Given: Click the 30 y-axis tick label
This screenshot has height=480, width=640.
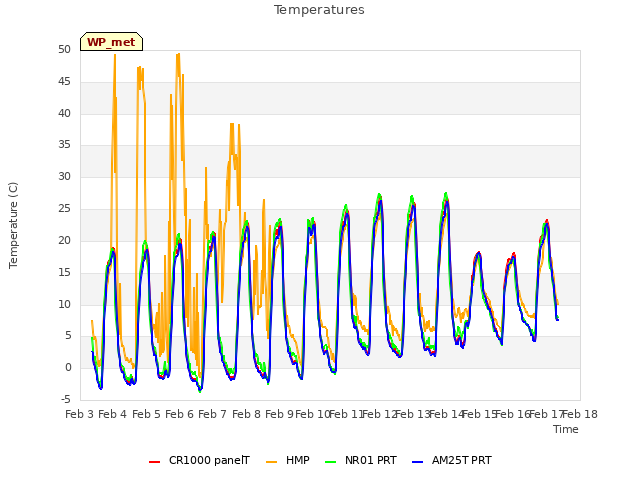Looking at the screenshot, I should click(64, 176).
